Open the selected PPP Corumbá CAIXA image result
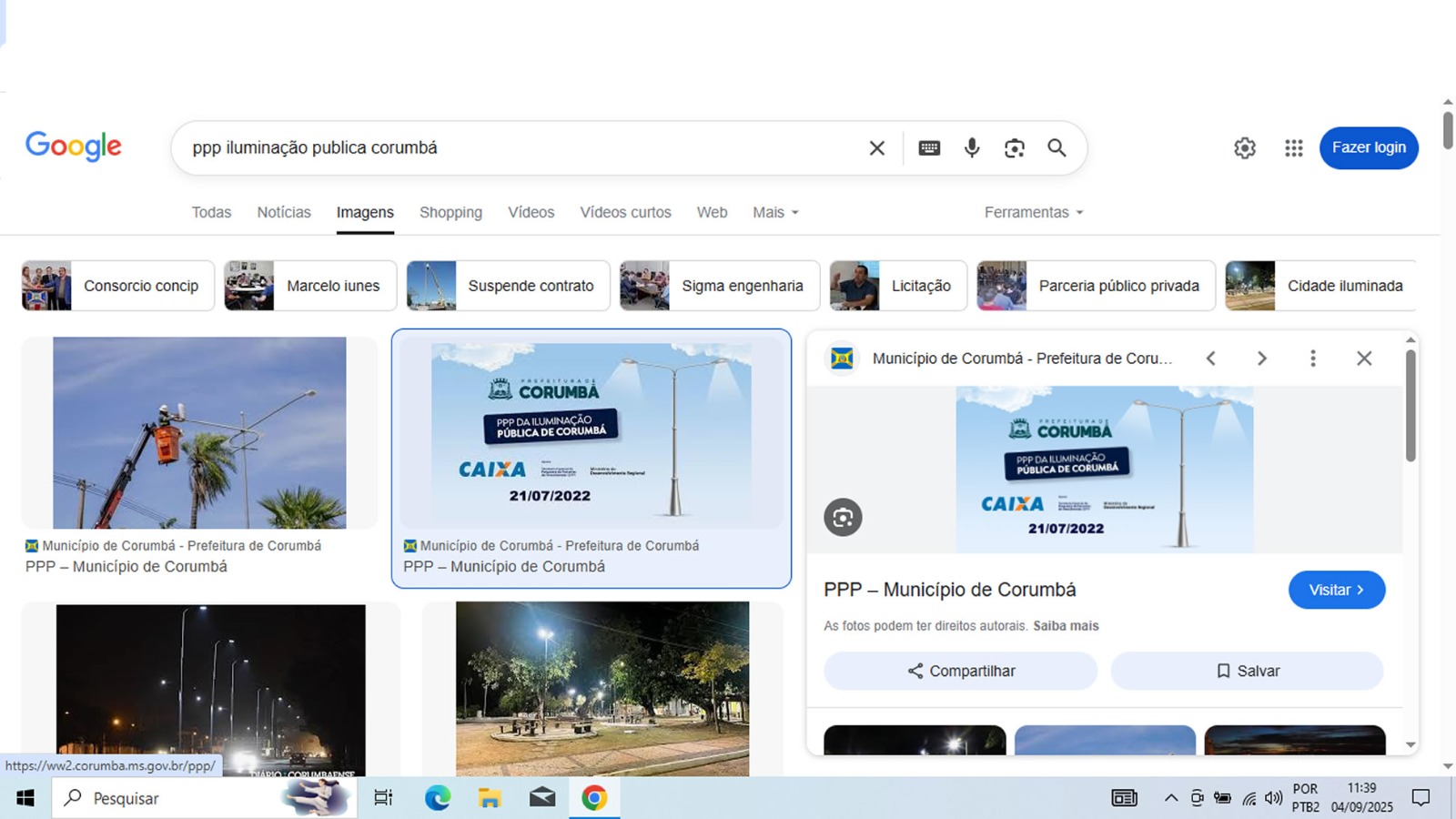This screenshot has height=819, width=1456. pyautogui.click(x=591, y=433)
